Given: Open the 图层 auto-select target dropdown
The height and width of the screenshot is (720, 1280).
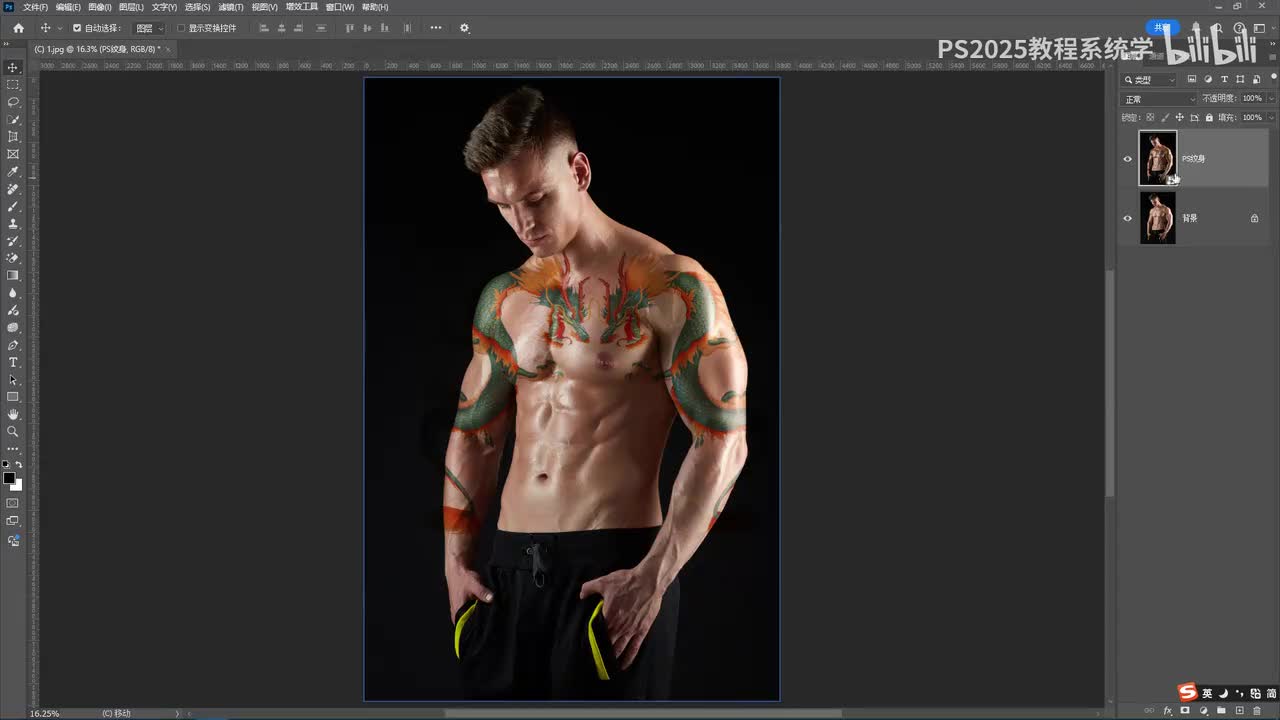Looking at the screenshot, I should pos(148,28).
